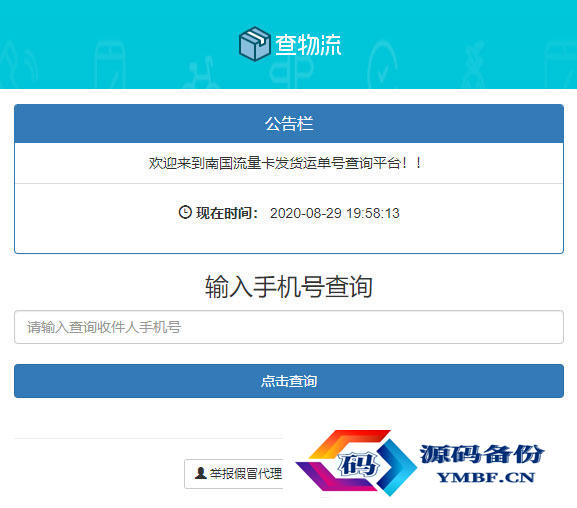Click the 码 emblem watermark logo

[x=356, y=463]
